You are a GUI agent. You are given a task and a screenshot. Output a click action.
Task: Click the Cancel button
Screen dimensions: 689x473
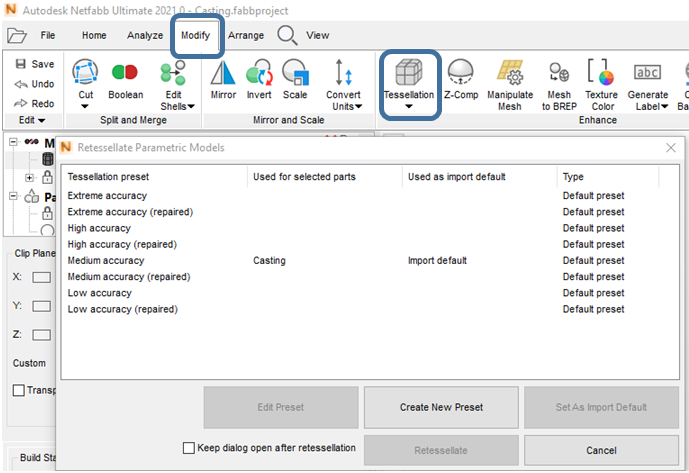pos(601,451)
